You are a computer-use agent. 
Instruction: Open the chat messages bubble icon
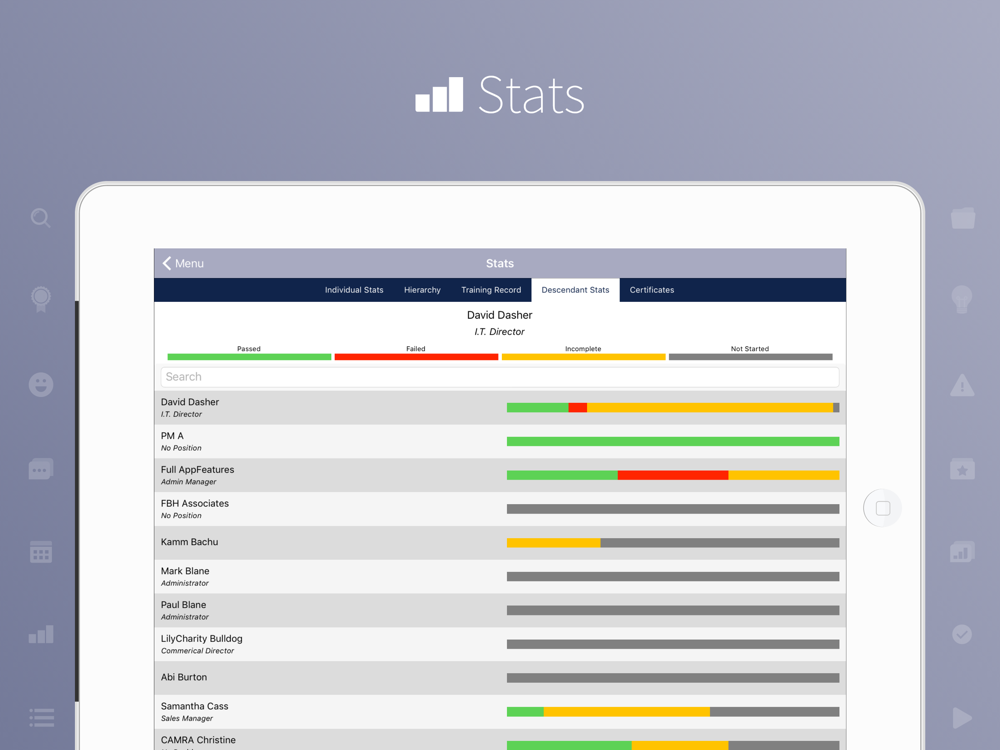pos(41,469)
